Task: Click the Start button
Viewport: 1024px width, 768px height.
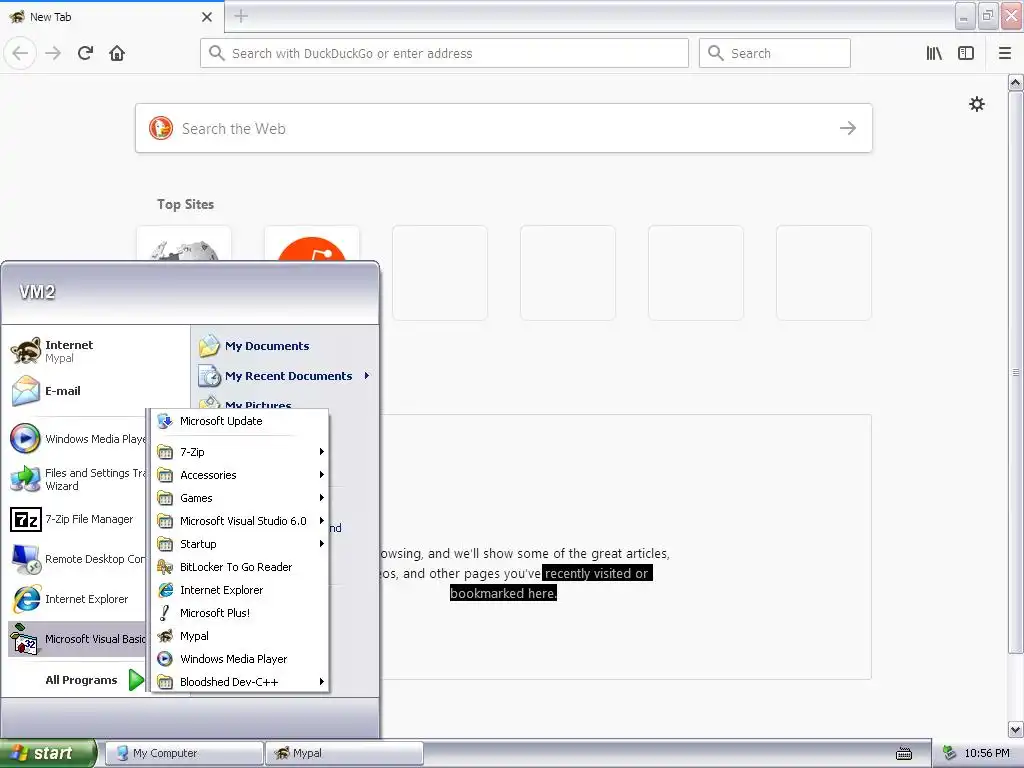Action: point(48,753)
